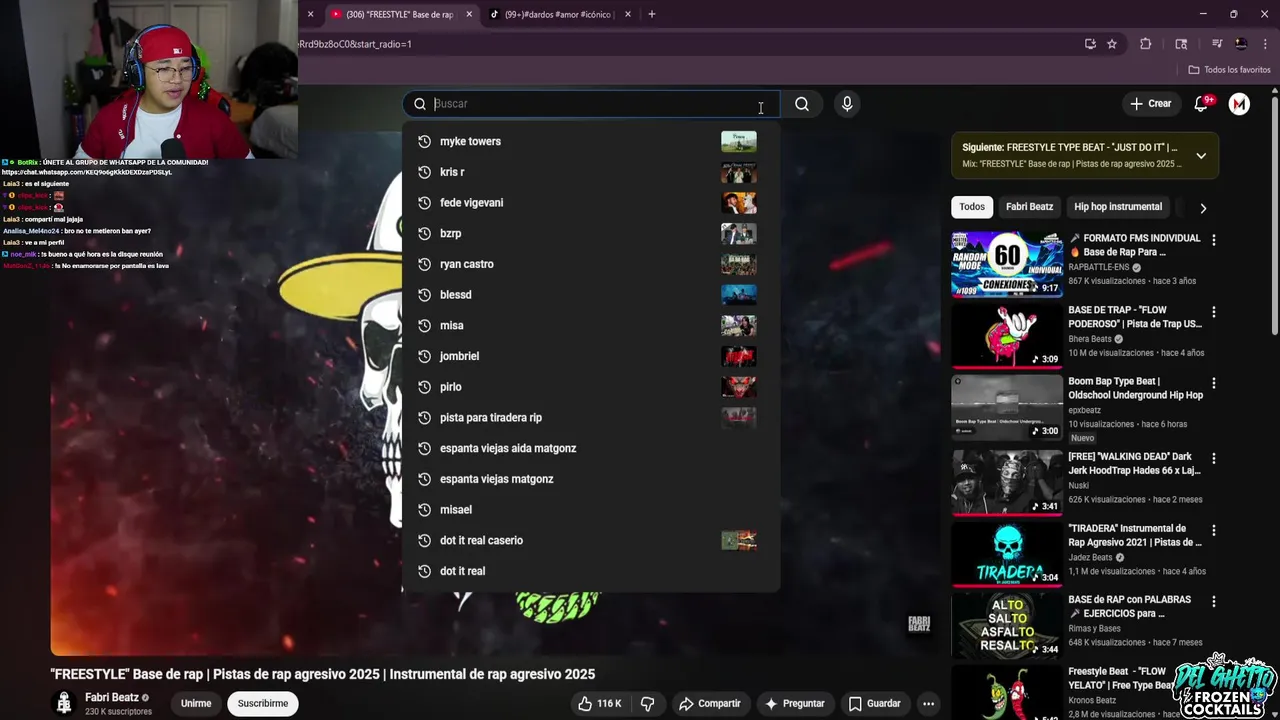Open new browser tab plus button
This screenshot has width=1280, height=720.
click(651, 14)
